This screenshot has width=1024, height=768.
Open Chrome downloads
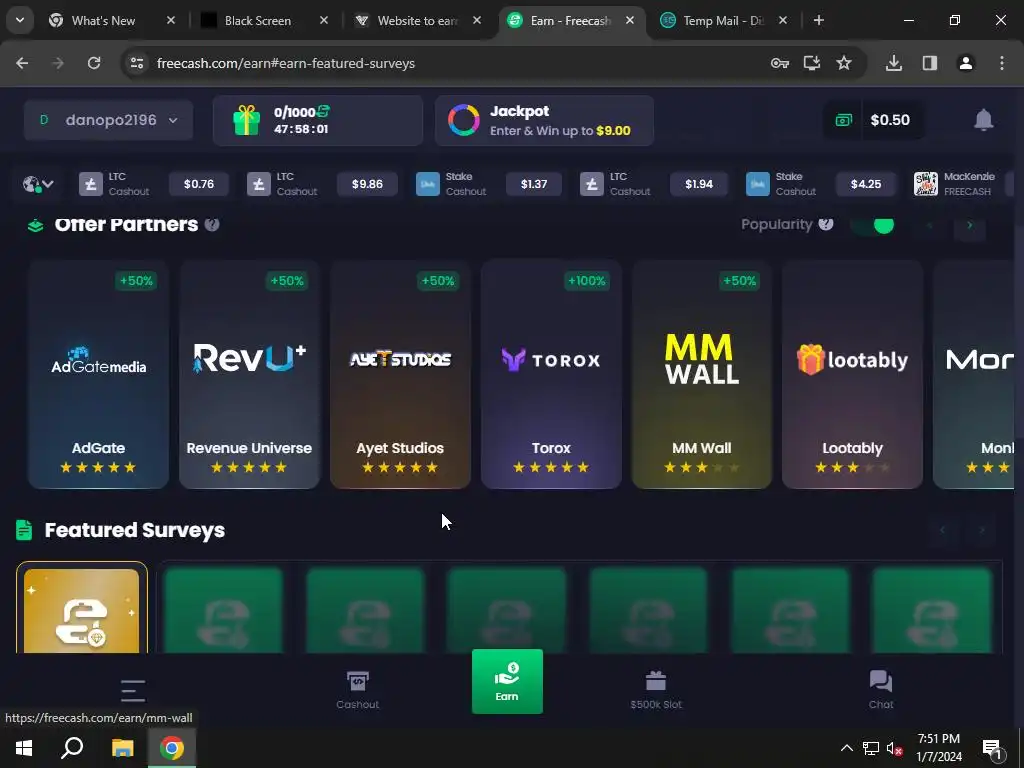(894, 63)
